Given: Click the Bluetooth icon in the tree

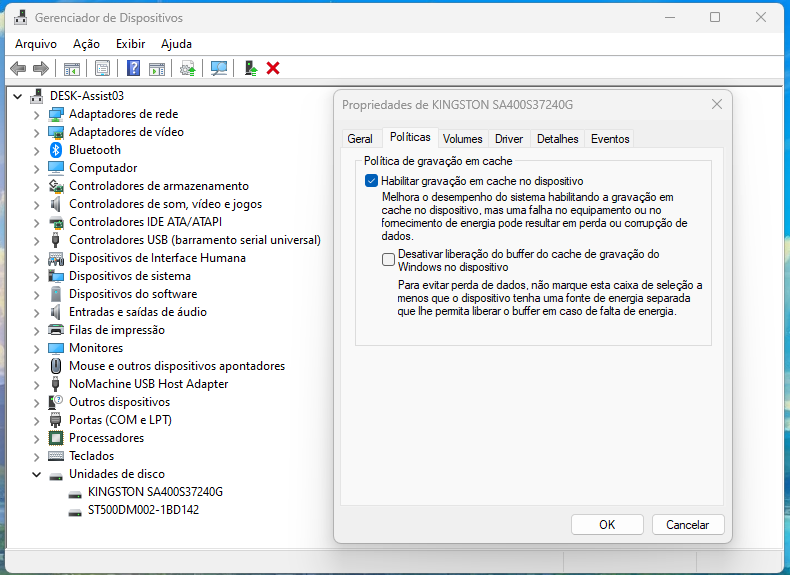Looking at the screenshot, I should click(56, 150).
